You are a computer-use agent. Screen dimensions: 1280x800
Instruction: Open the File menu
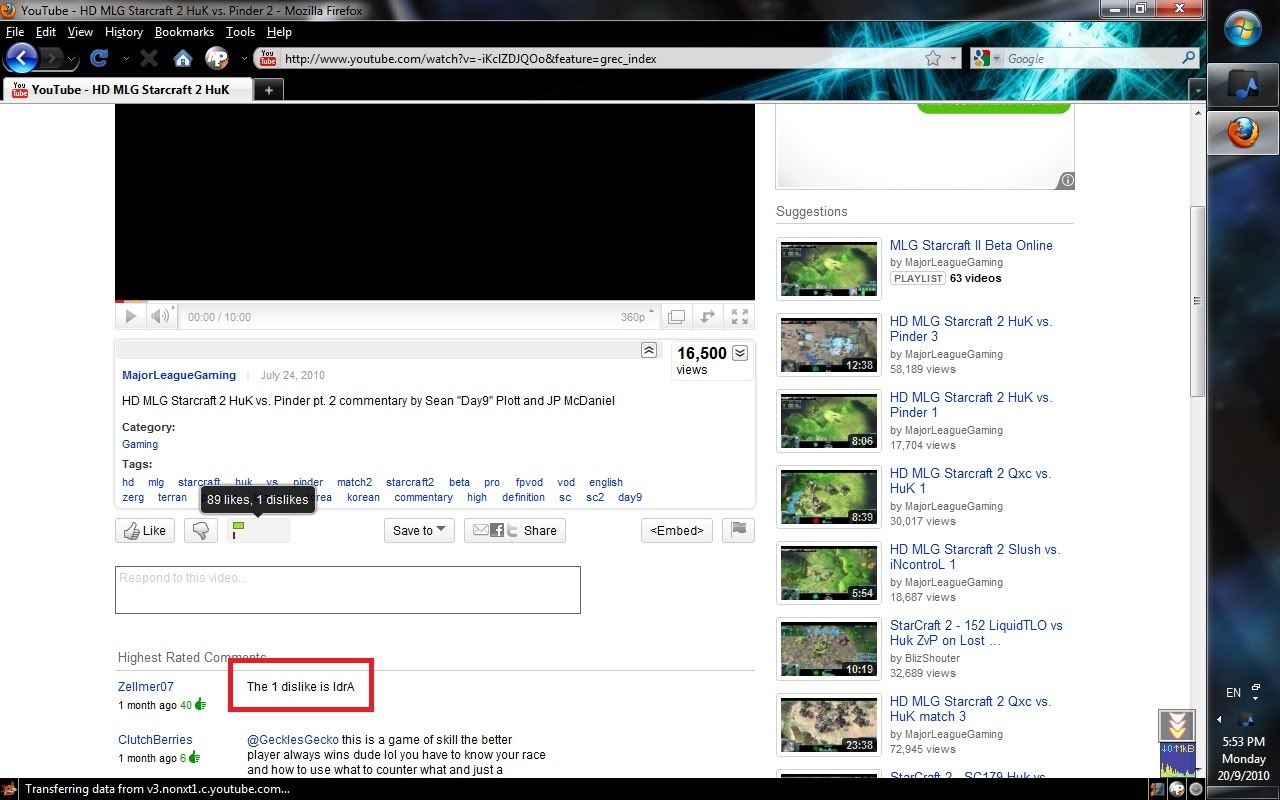click(14, 32)
